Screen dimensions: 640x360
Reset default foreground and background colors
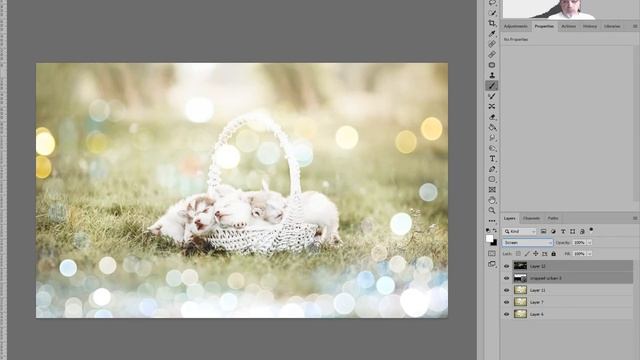click(x=488, y=231)
